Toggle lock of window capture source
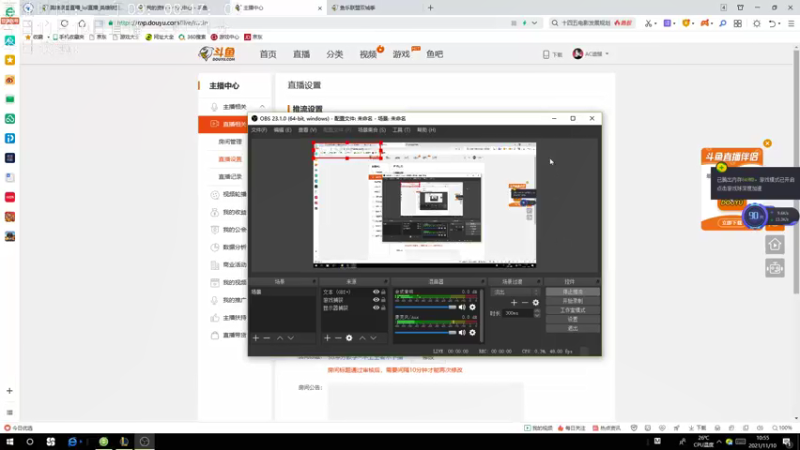The image size is (800, 450). pyautogui.click(x=383, y=300)
